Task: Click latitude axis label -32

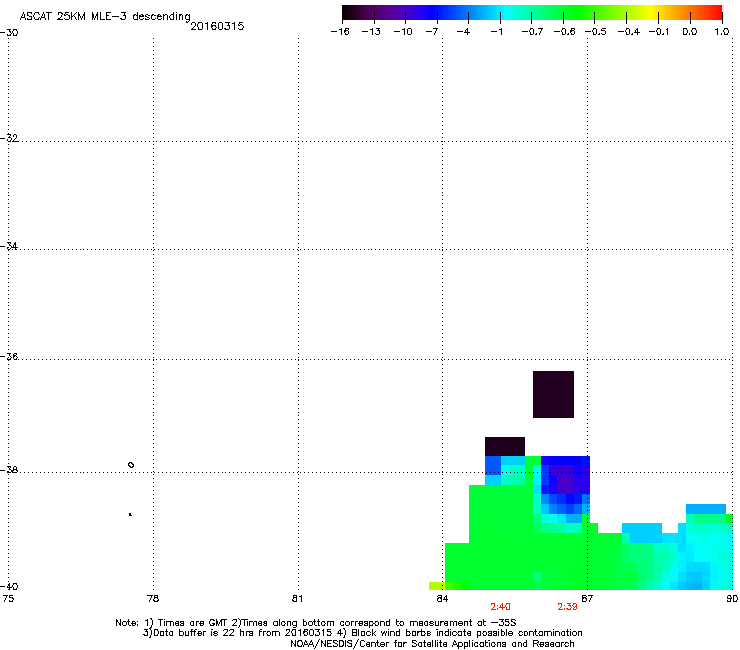Action: [x=9, y=138]
